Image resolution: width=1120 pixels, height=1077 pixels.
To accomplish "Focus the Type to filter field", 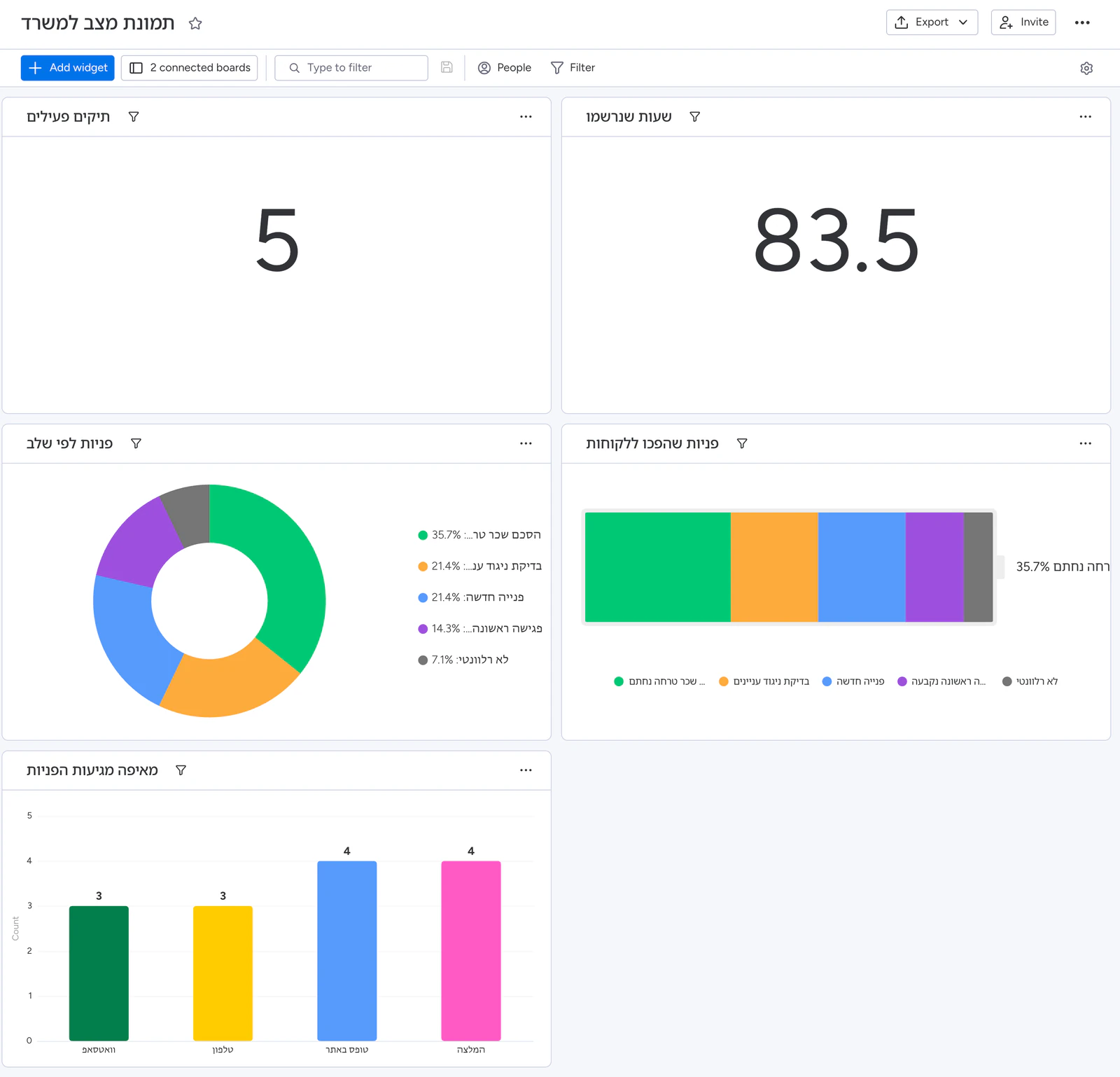I will [x=351, y=68].
